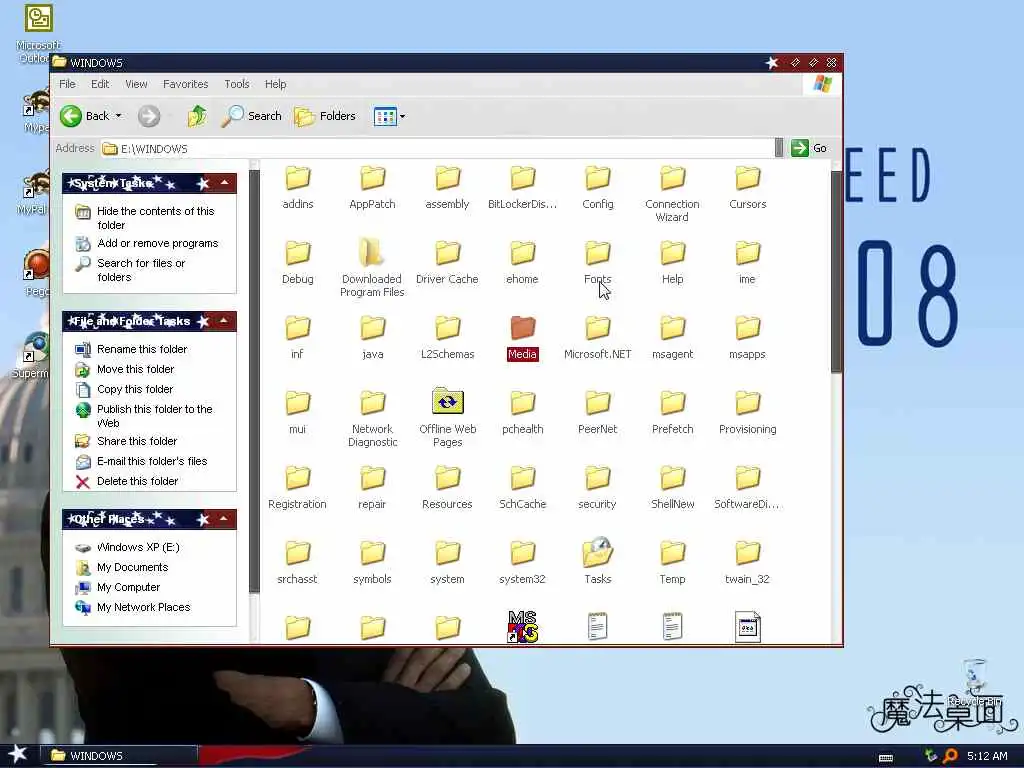Image resolution: width=1024 pixels, height=768 pixels.
Task: Open the Back history dropdown arrow
Action: click(119, 116)
